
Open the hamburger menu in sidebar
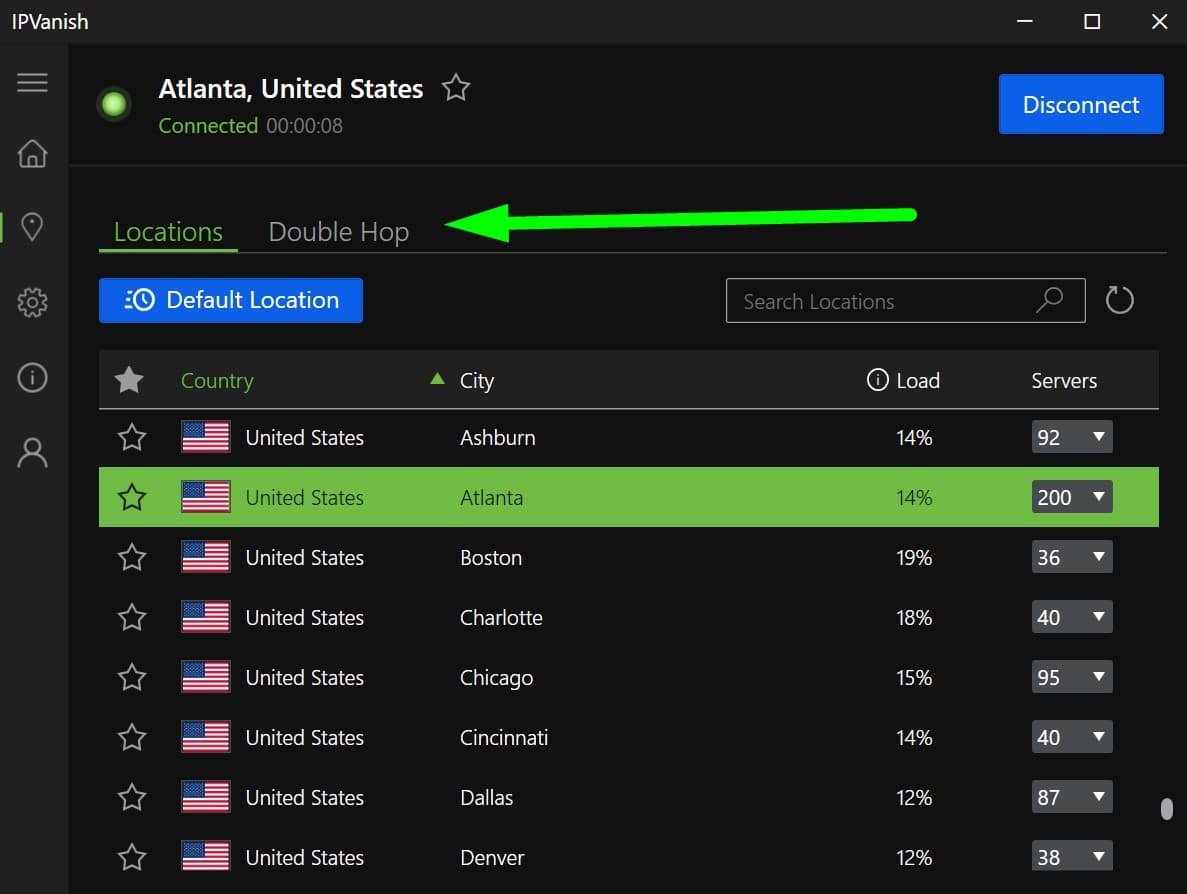pos(33,82)
